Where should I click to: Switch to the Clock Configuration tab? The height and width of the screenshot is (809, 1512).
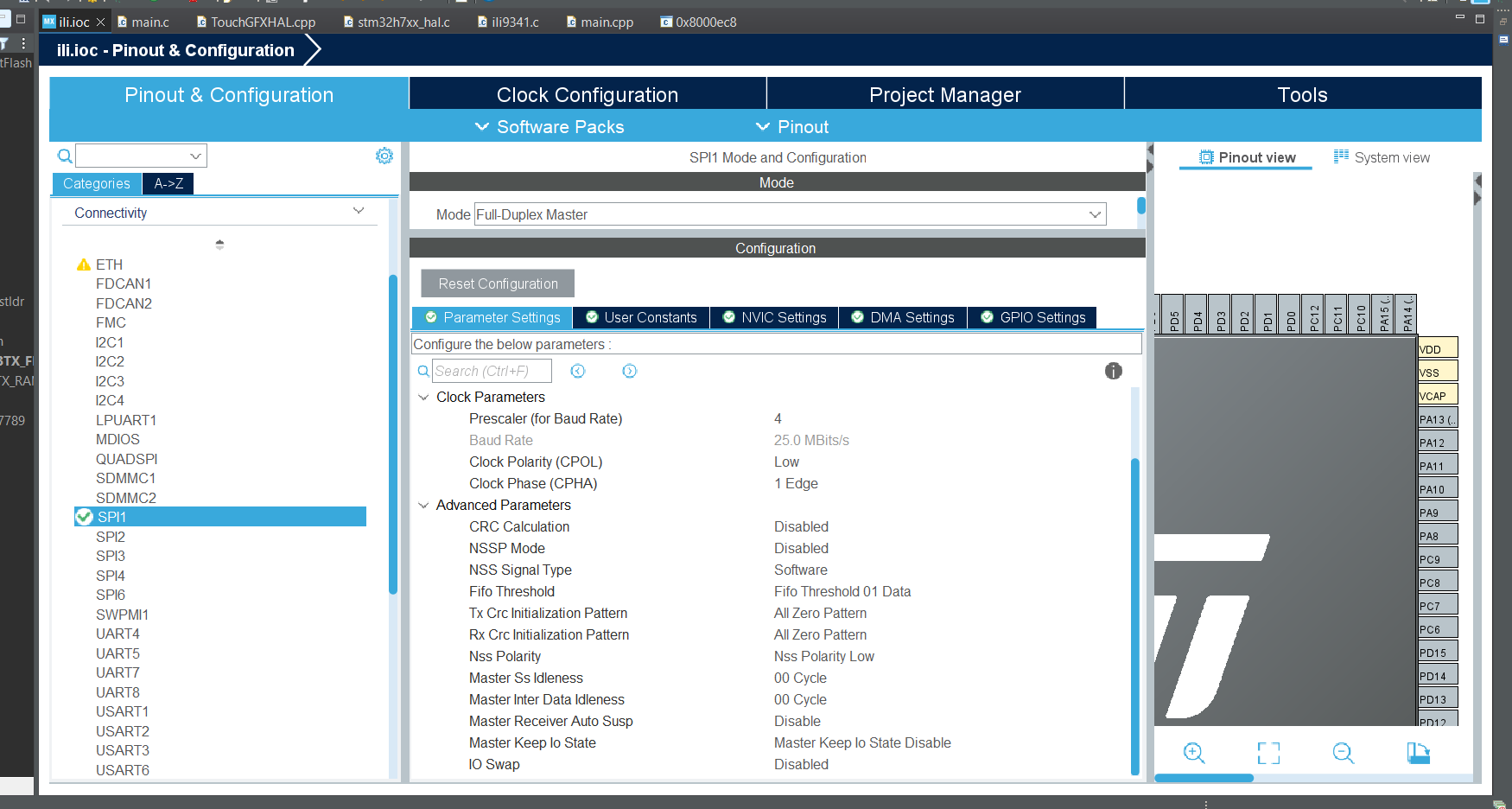click(x=587, y=94)
